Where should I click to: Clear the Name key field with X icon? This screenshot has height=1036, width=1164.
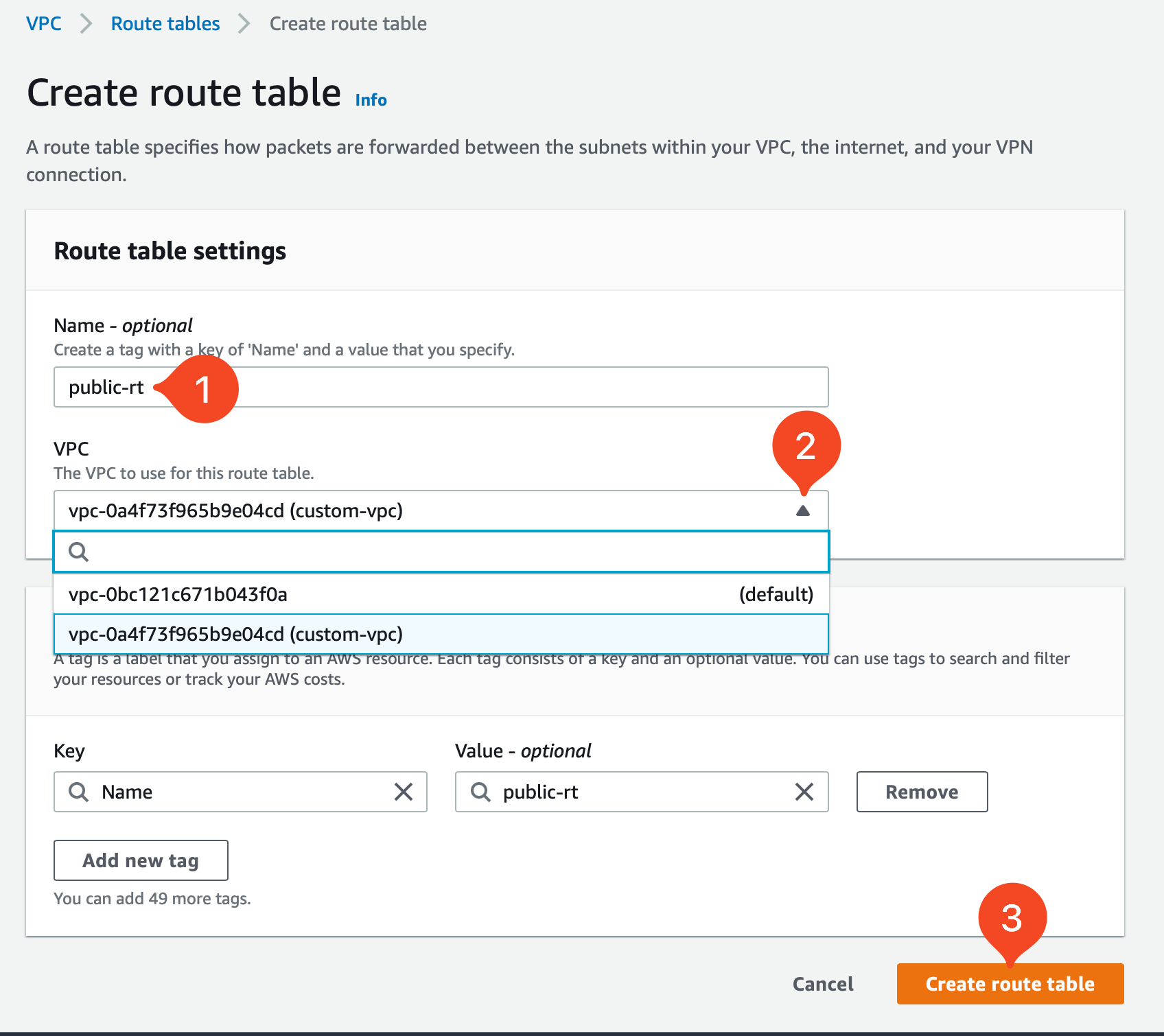click(404, 792)
